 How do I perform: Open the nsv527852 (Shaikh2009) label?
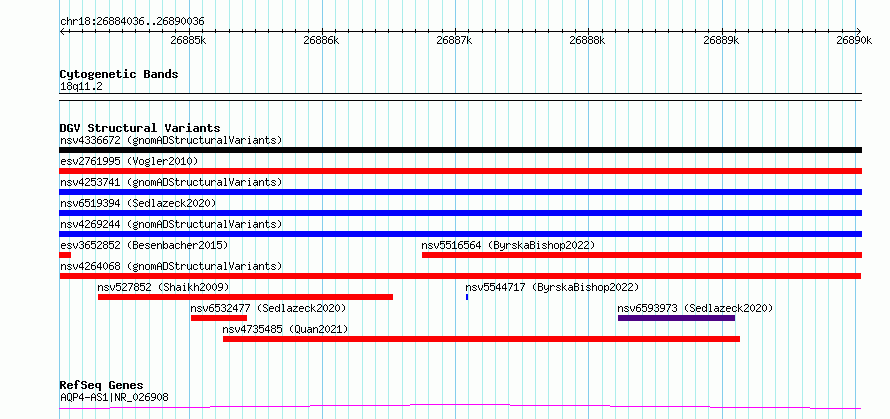pos(163,287)
